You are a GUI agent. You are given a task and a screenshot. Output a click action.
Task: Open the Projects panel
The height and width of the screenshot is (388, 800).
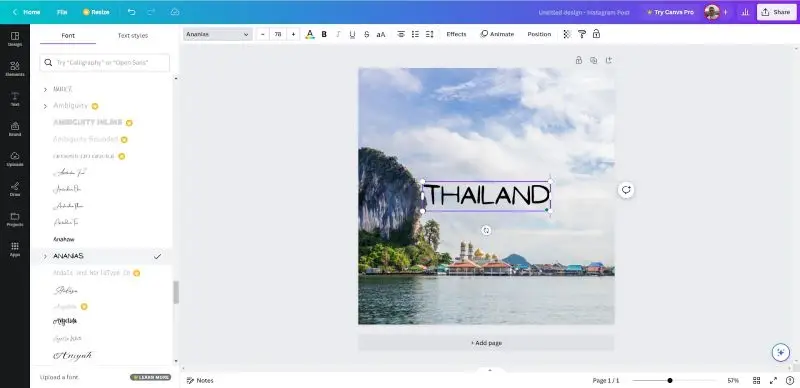click(15, 219)
